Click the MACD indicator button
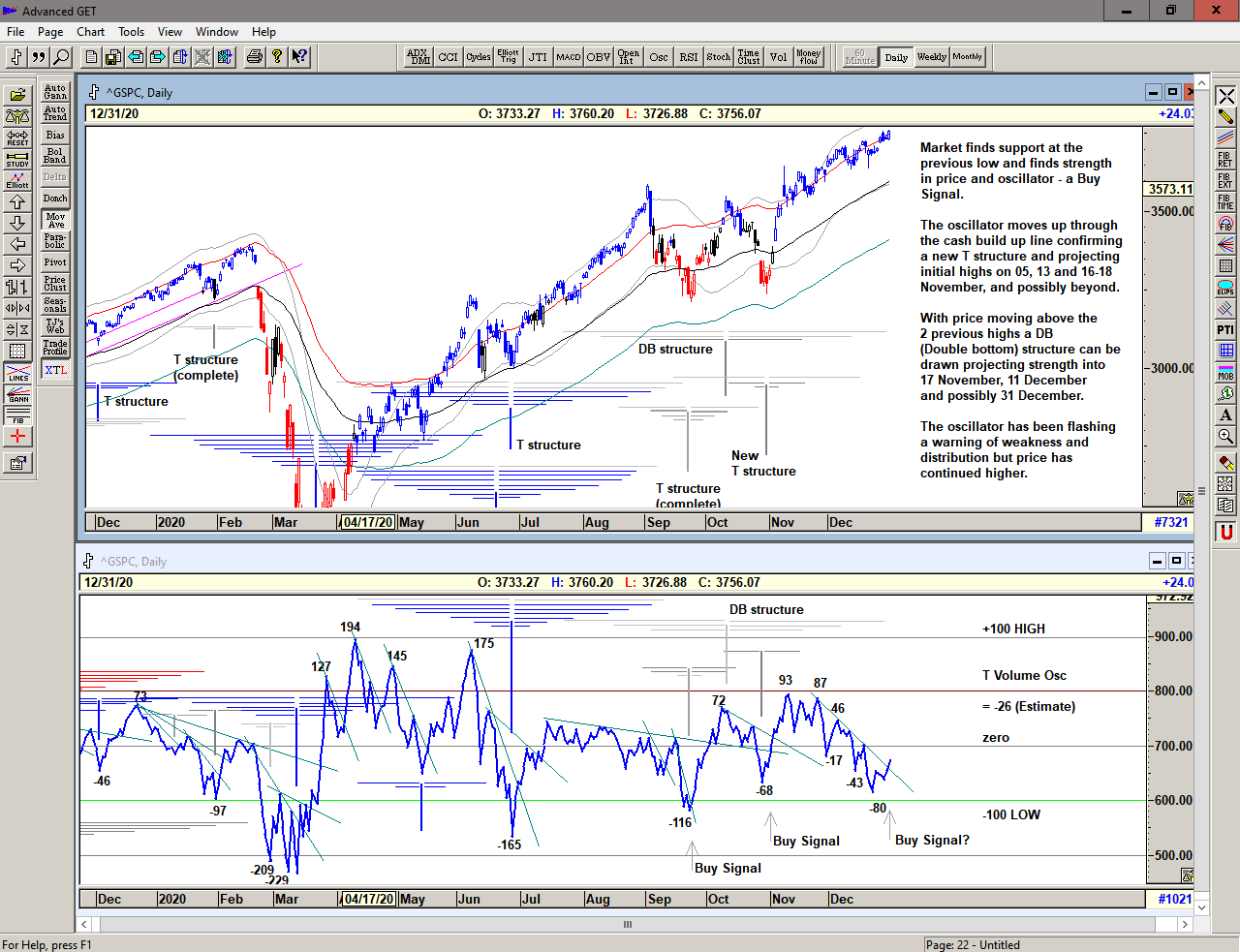Screen dimensions: 1240x952 pyautogui.click(x=568, y=57)
